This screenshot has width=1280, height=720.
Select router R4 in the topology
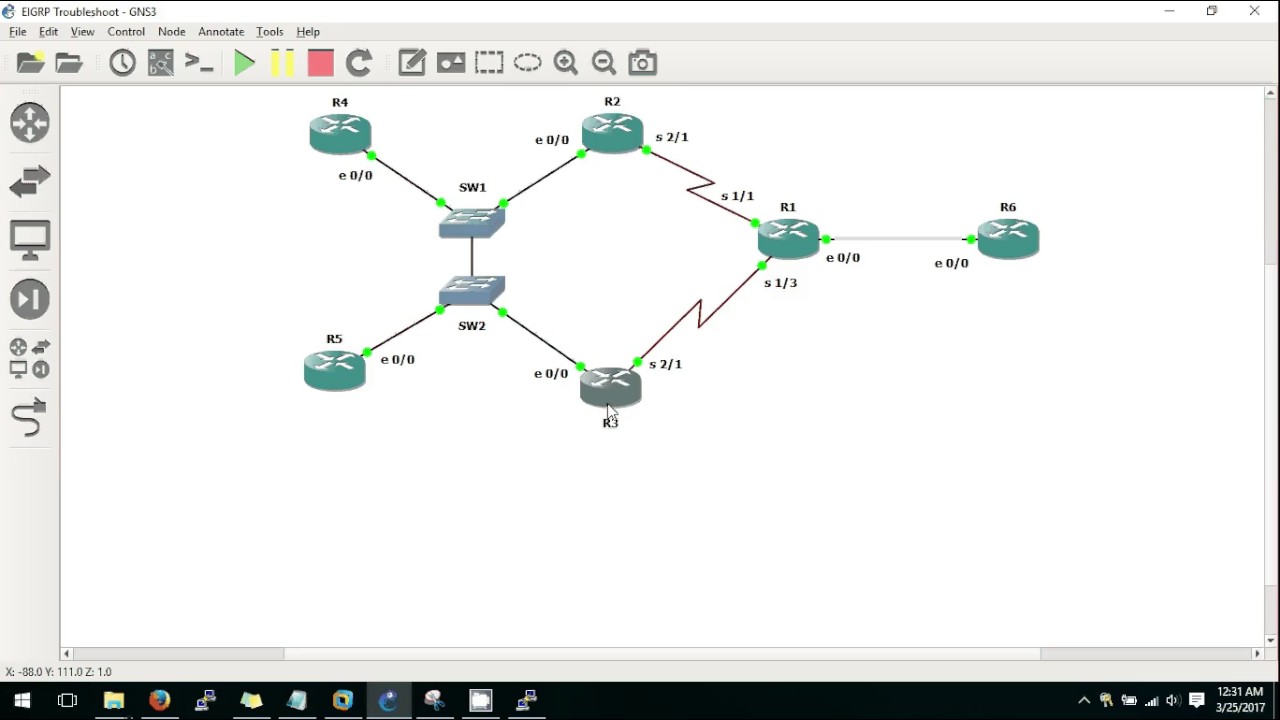coord(340,134)
